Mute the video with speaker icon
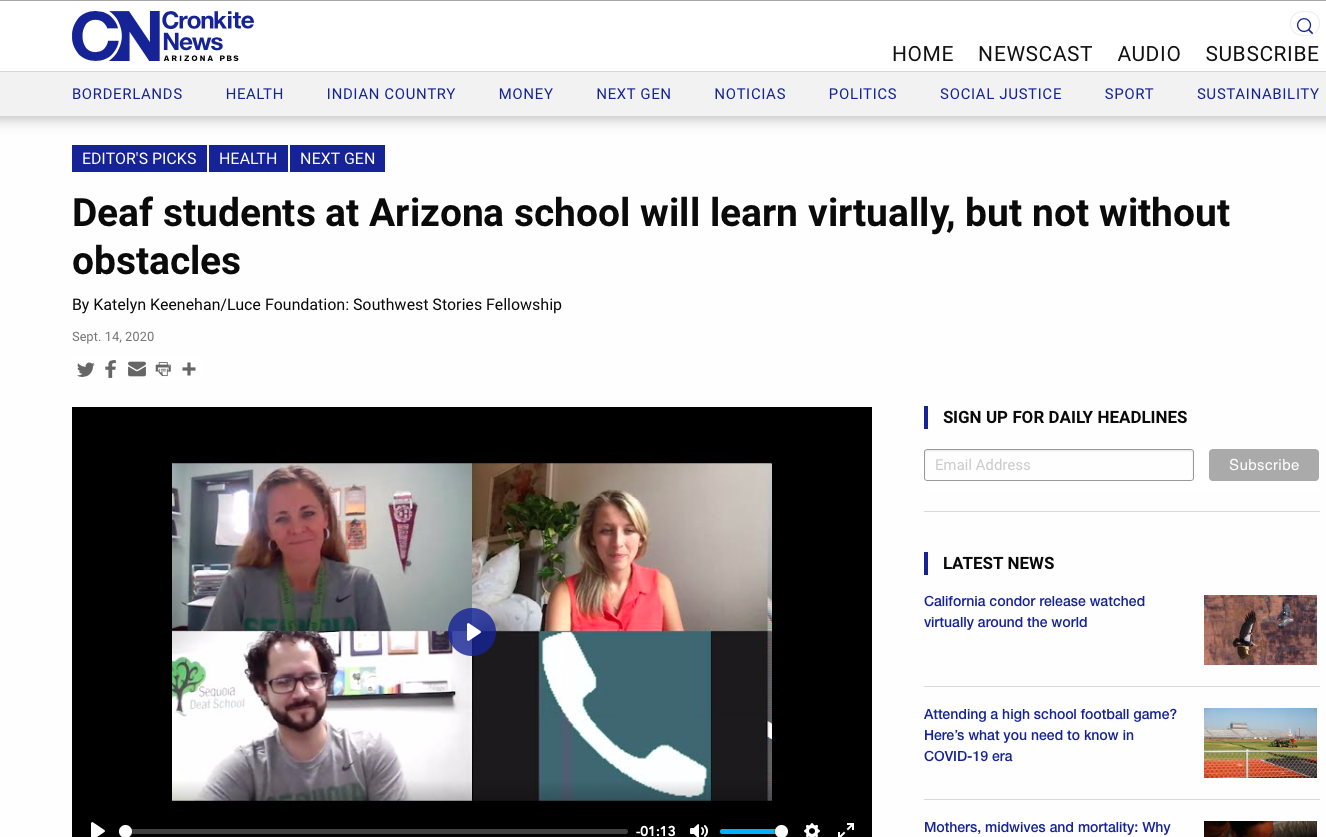The image size is (1326, 837). click(x=699, y=830)
